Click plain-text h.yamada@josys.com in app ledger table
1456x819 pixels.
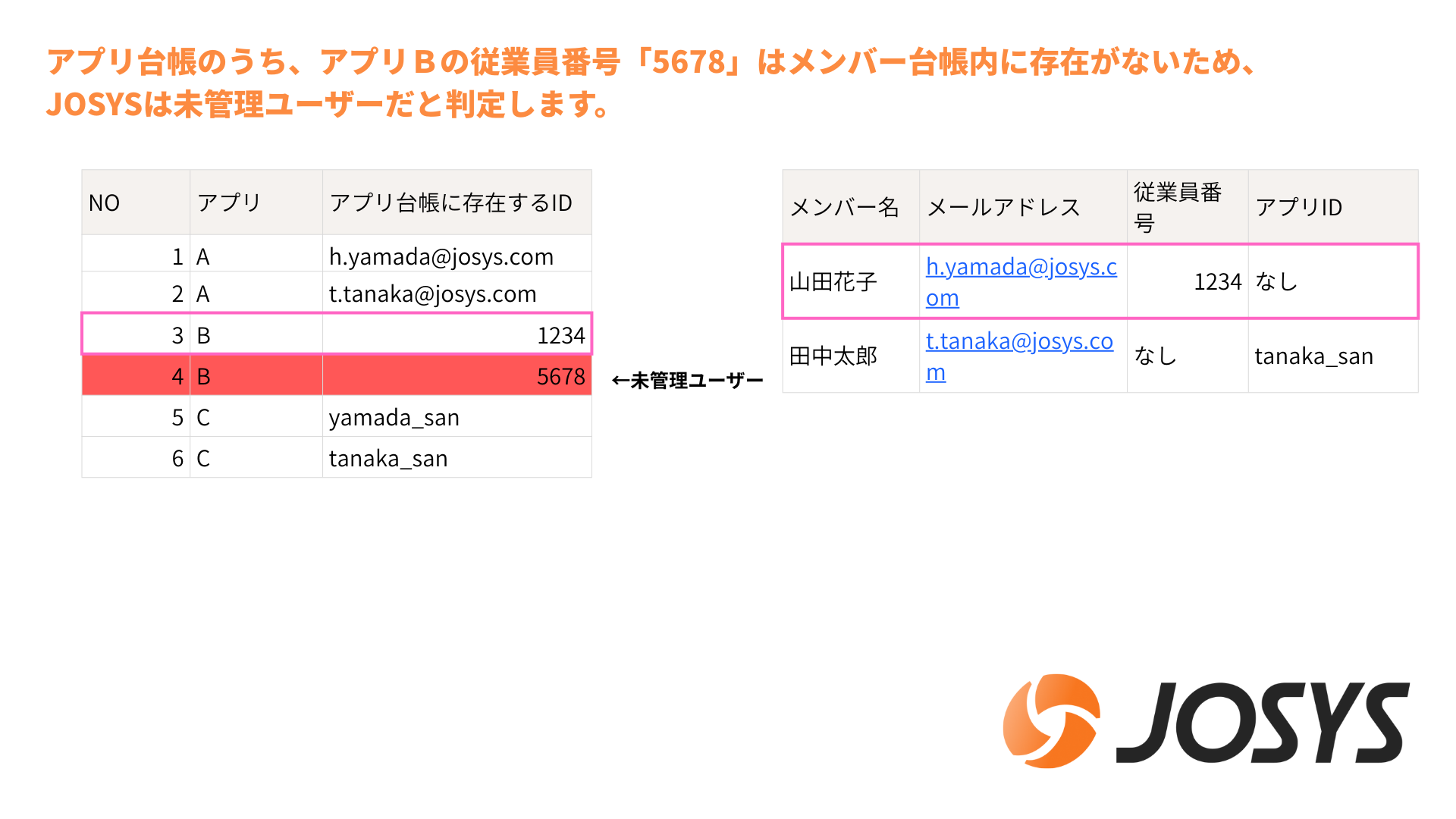[x=441, y=256]
